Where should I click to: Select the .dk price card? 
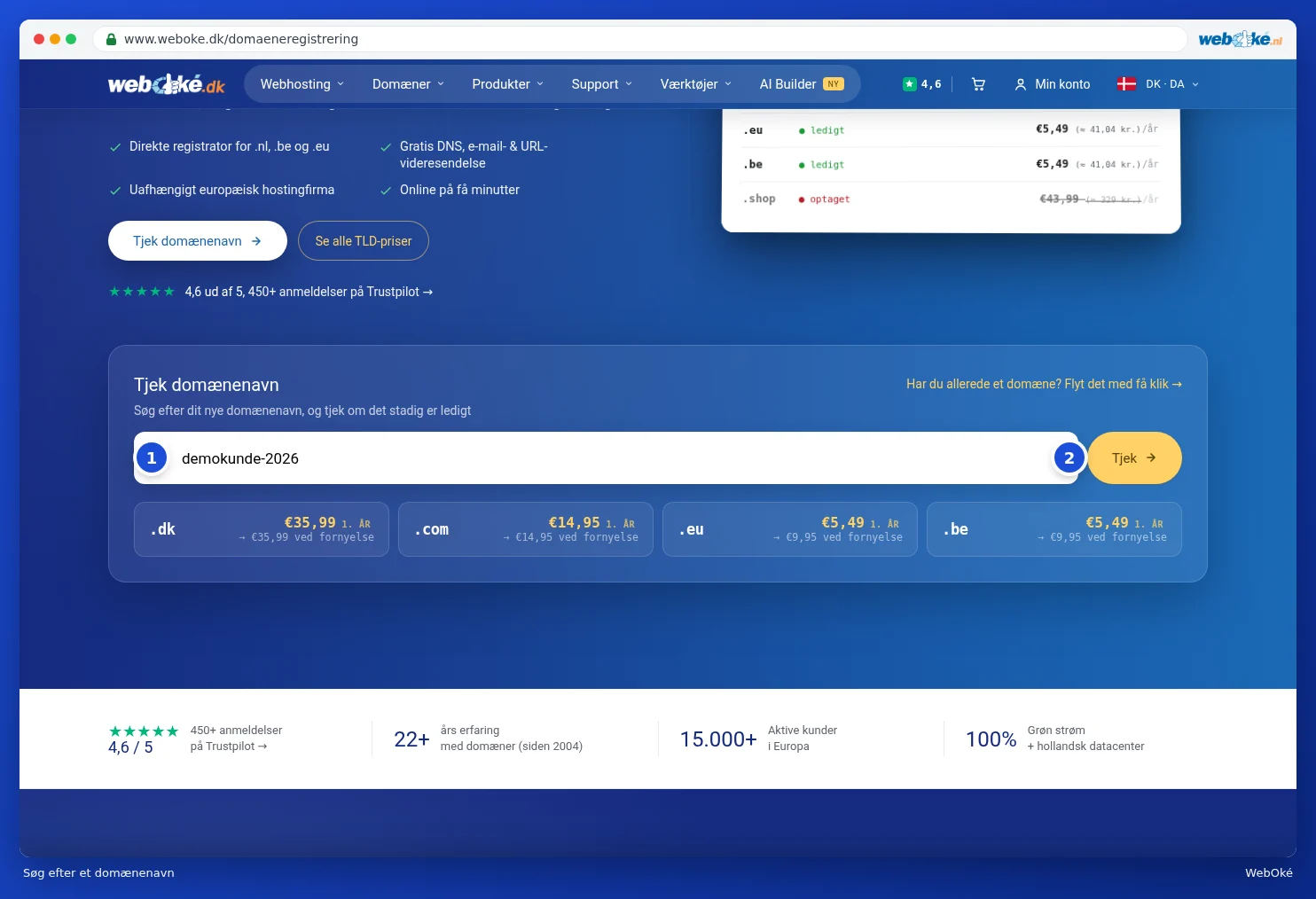pos(262,529)
